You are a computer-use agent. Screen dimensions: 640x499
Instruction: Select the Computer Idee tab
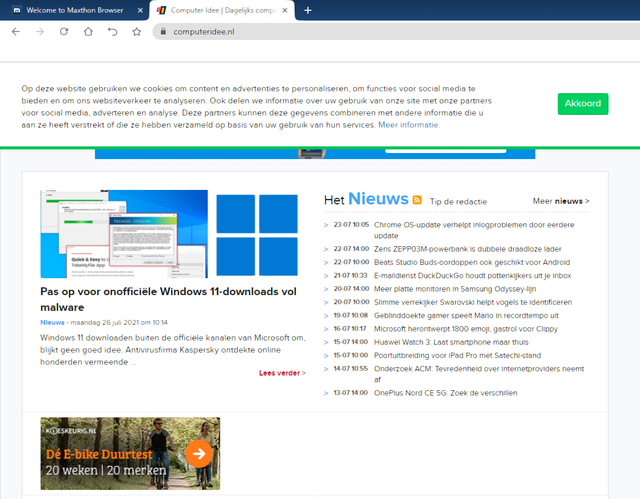coord(224,10)
